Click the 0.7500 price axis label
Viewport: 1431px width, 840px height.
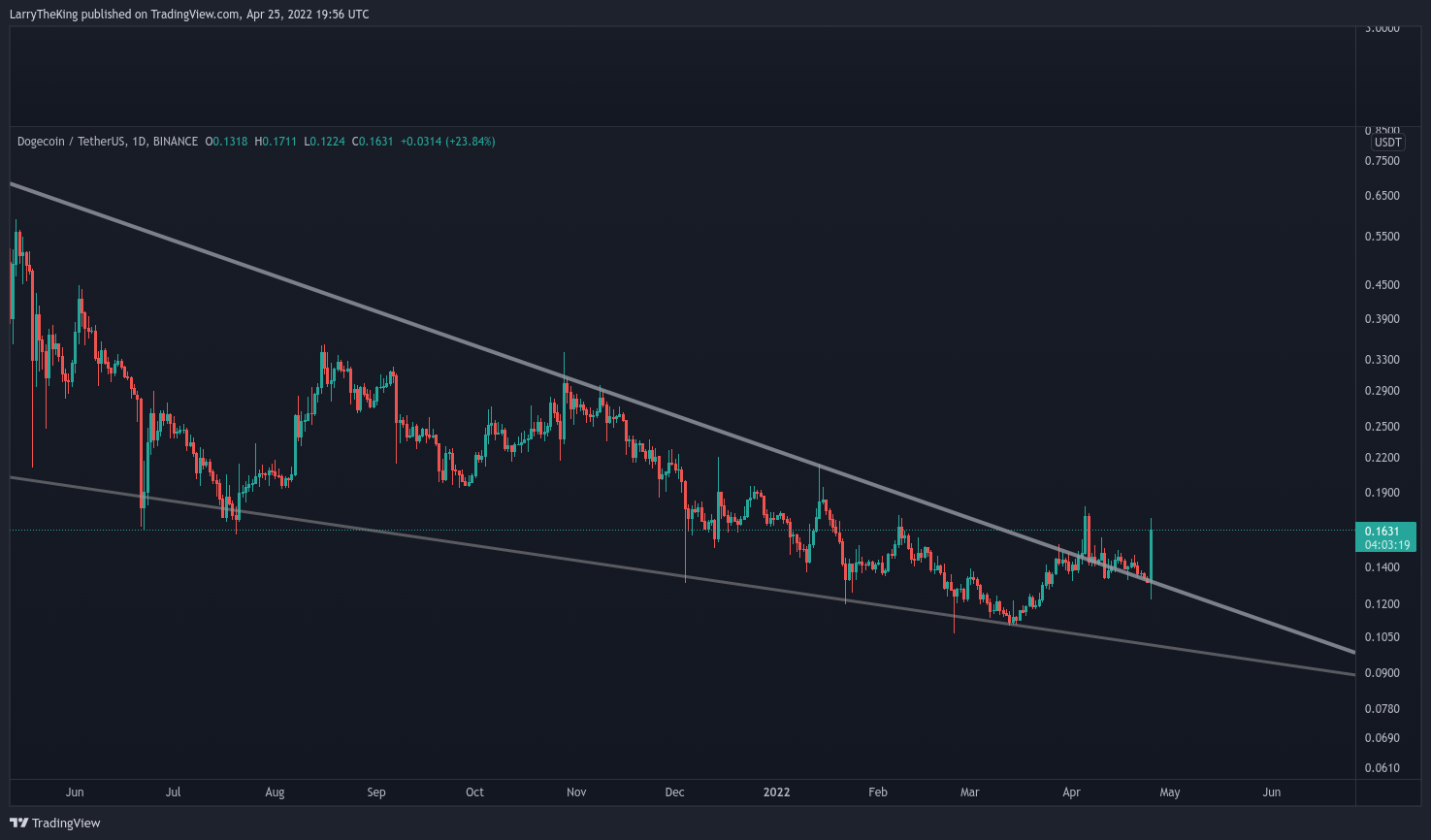point(1382,161)
